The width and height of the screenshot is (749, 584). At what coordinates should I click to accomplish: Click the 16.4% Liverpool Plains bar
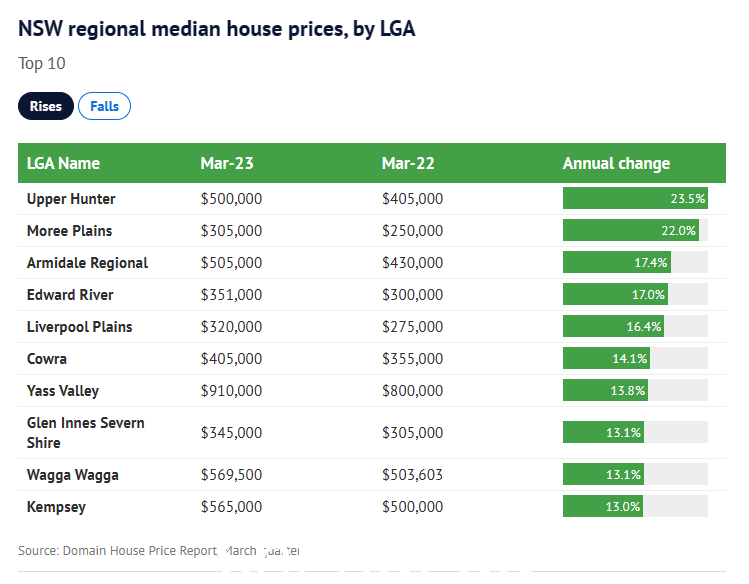[613, 326]
